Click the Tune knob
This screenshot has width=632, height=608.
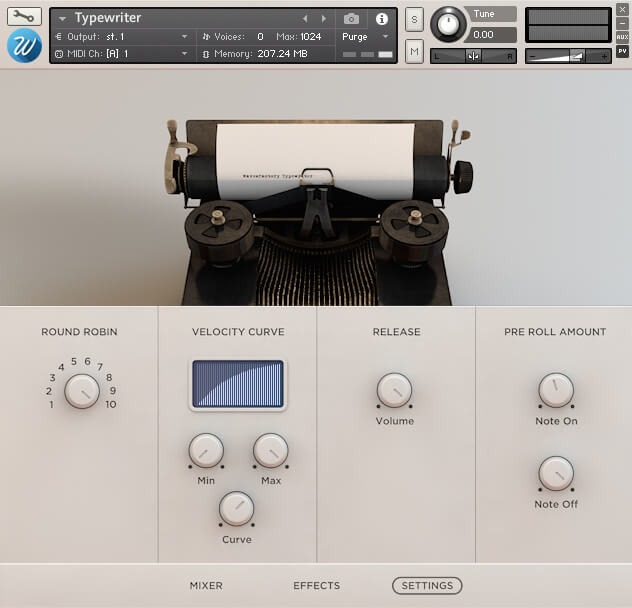[x=448, y=24]
